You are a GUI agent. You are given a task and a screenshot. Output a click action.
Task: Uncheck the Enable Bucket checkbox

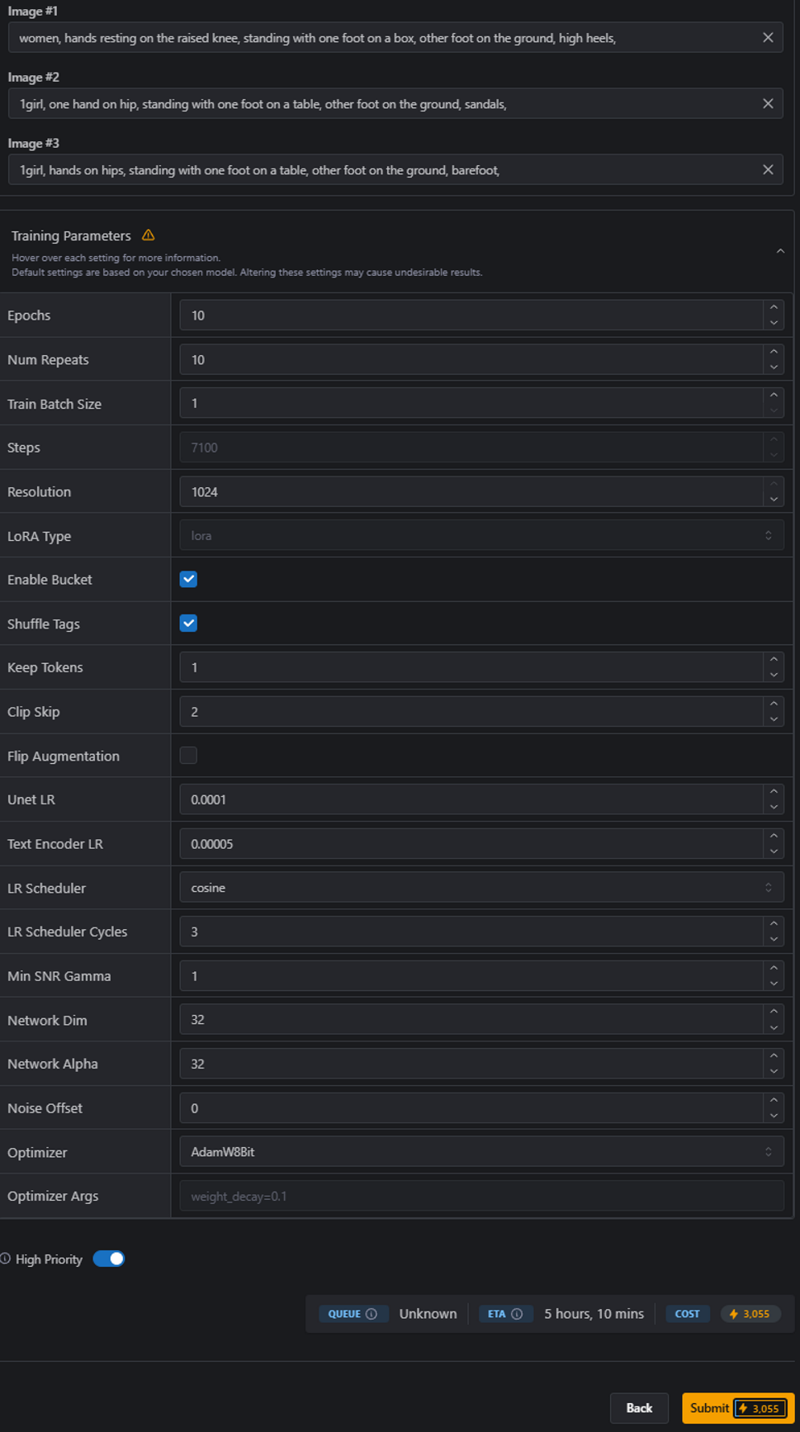coord(188,580)
